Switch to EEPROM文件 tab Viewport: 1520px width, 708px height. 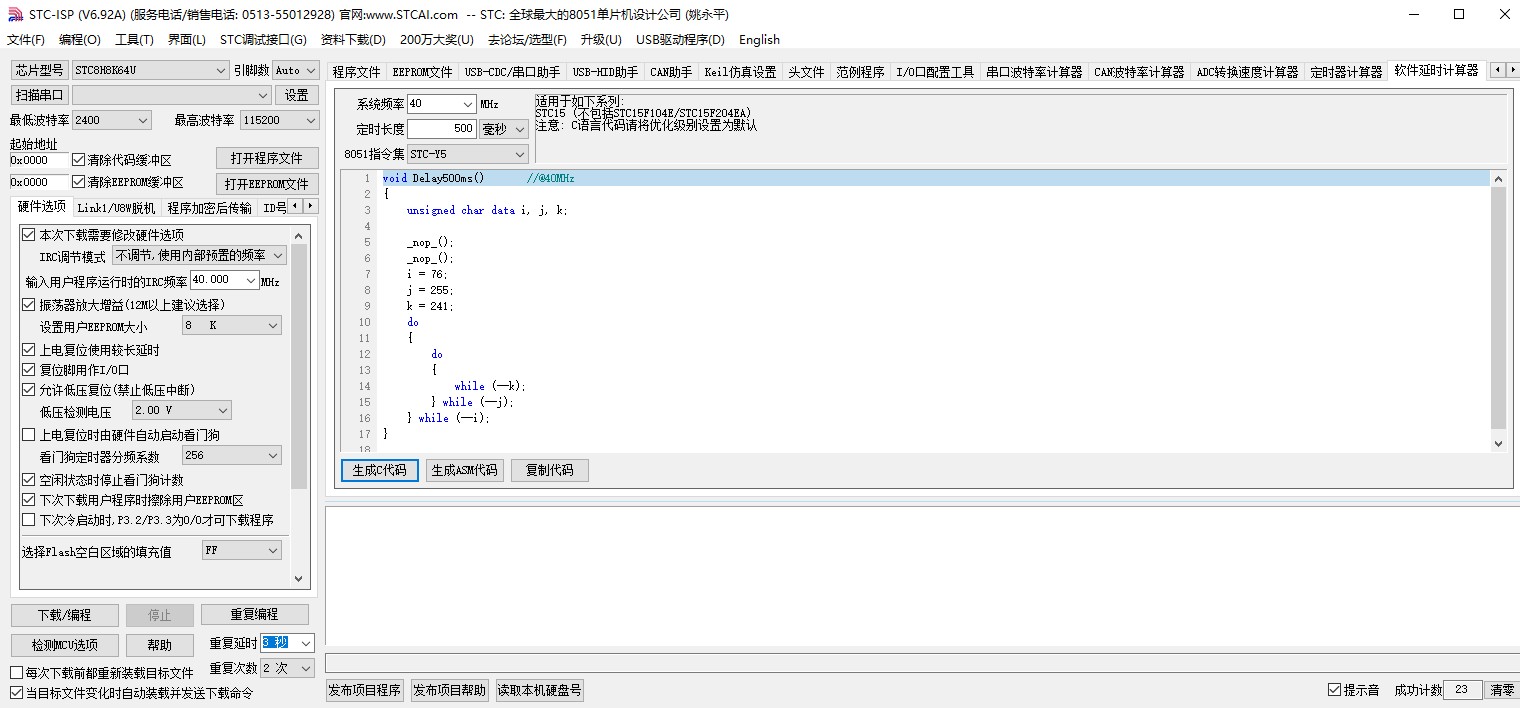(x=422, y=72)
